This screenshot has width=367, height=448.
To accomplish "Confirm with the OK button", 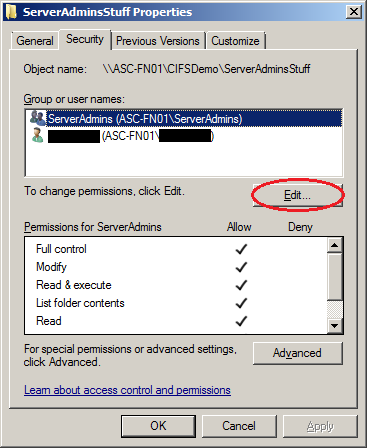I will [x=158, y=426].
